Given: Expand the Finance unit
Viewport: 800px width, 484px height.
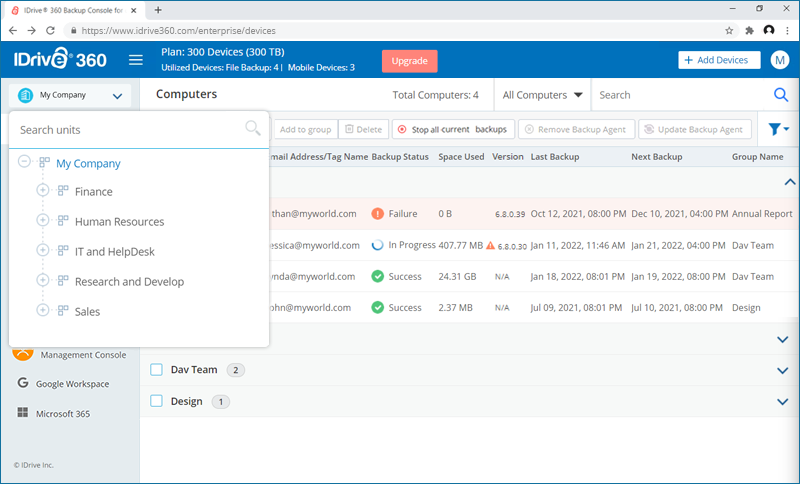Looking at the screenshot, I should point(43,190).
